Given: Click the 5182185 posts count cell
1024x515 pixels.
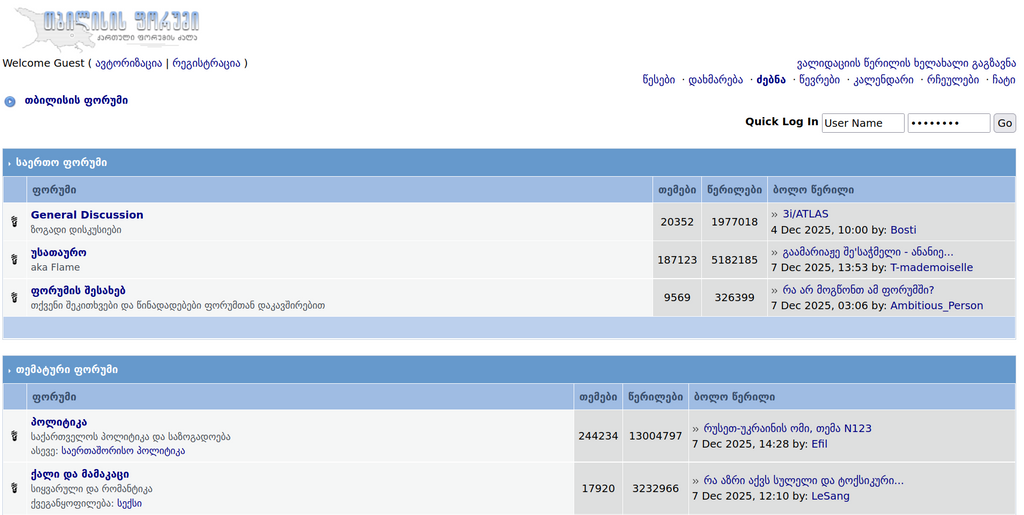Looking at the screenshot, I should 735,260.
